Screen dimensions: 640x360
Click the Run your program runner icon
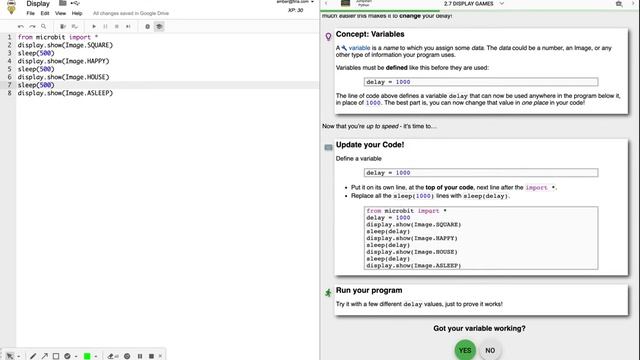pos(328,293)
